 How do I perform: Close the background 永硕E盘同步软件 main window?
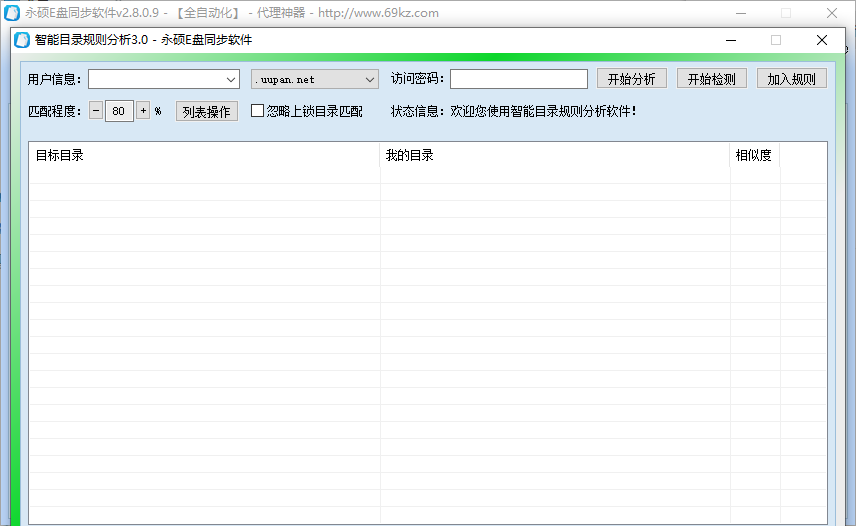[832, 13]
